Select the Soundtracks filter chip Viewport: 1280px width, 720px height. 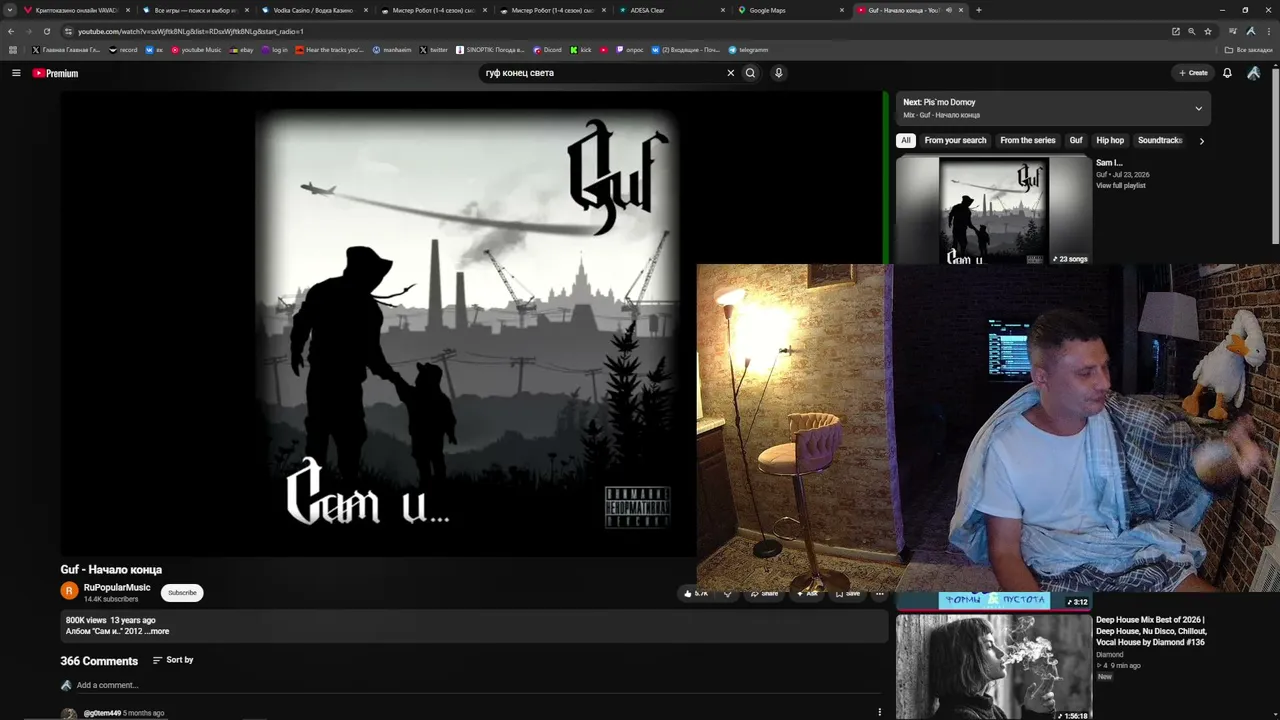point(1160,141)
